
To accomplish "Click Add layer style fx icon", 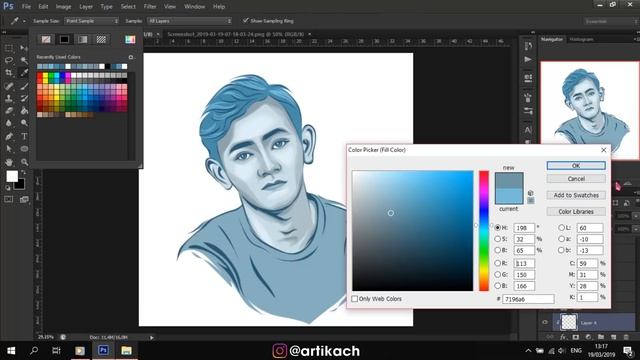I will [x=563, y=337].
